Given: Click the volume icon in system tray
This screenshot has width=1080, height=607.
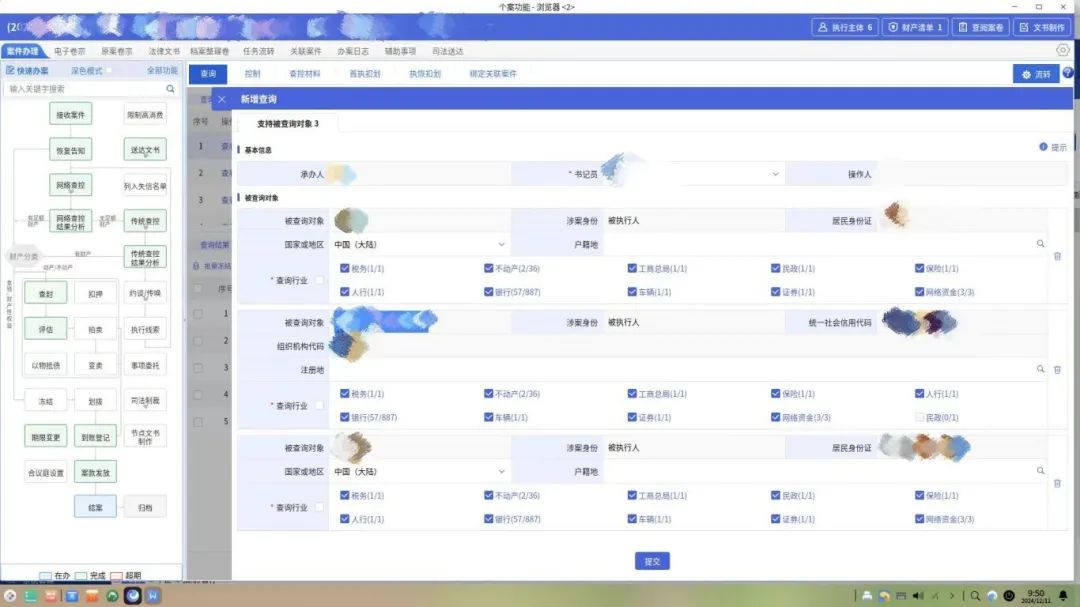Looking at the screenshot, I should click(917, 596).
